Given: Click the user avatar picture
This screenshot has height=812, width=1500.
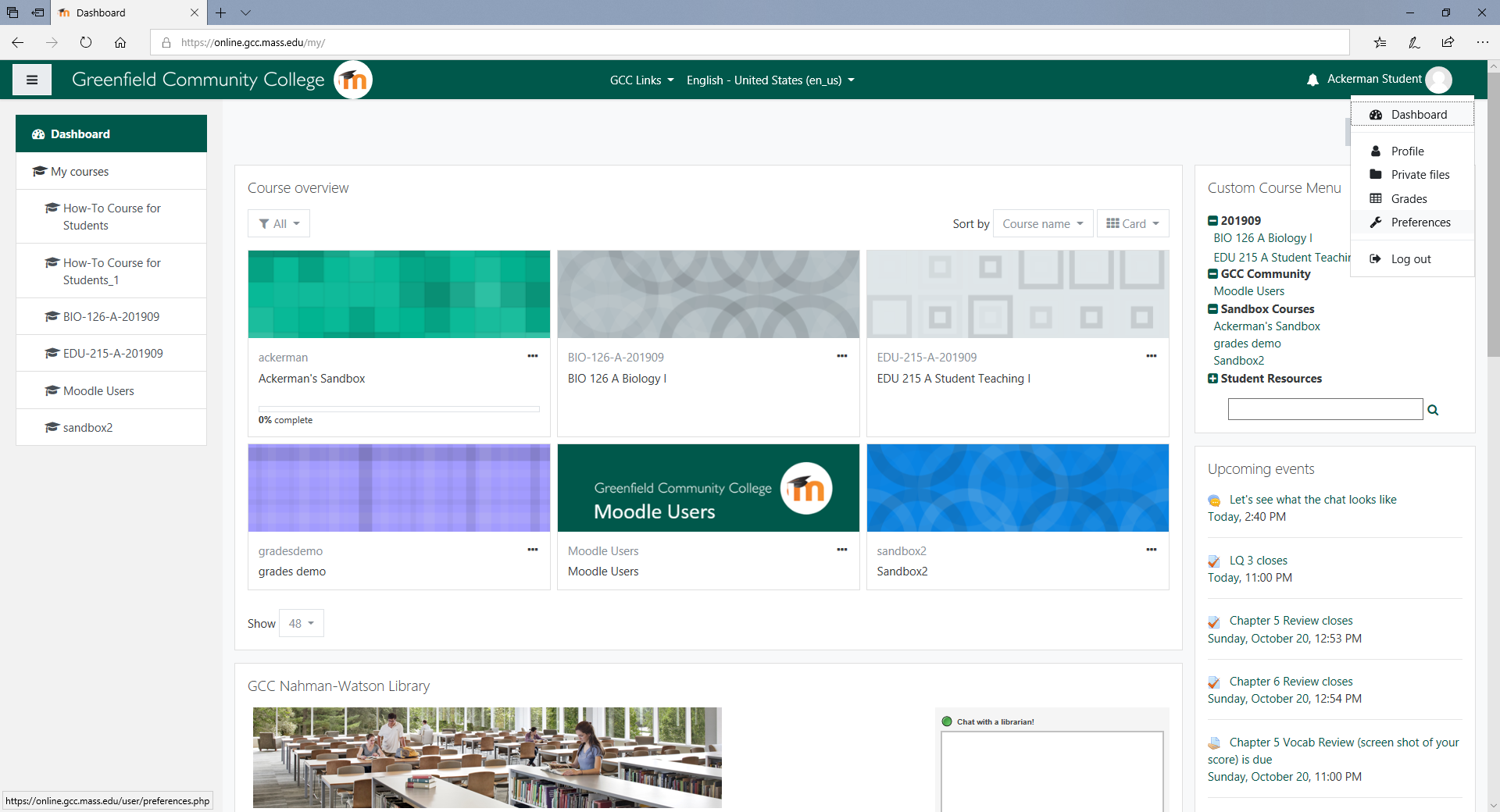Looking at the screenshot, I should coord(1438,80).
